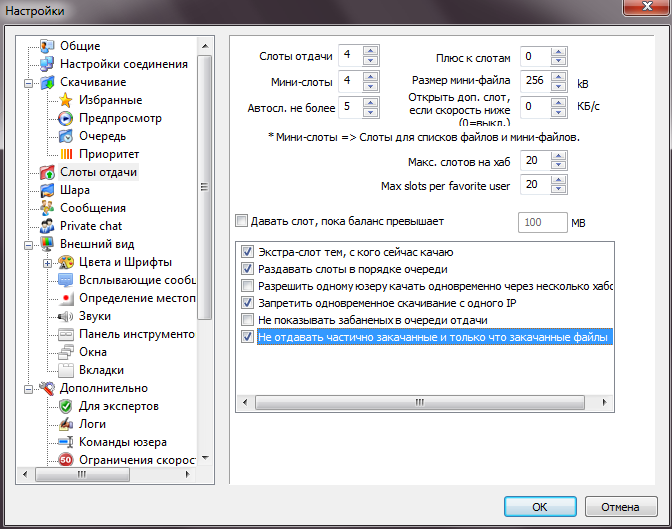Uncheck Раздавать слоты в порядке очереди
Viewport: 672px width, 529px height.
tap(248, 269)
